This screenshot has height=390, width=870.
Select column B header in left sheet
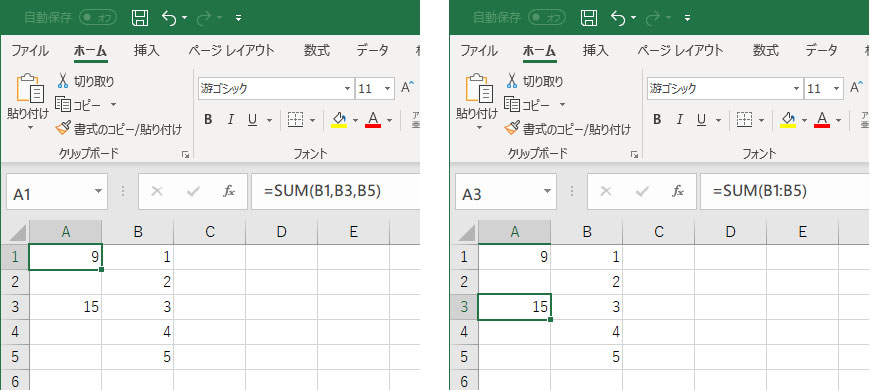click(138, 232)
